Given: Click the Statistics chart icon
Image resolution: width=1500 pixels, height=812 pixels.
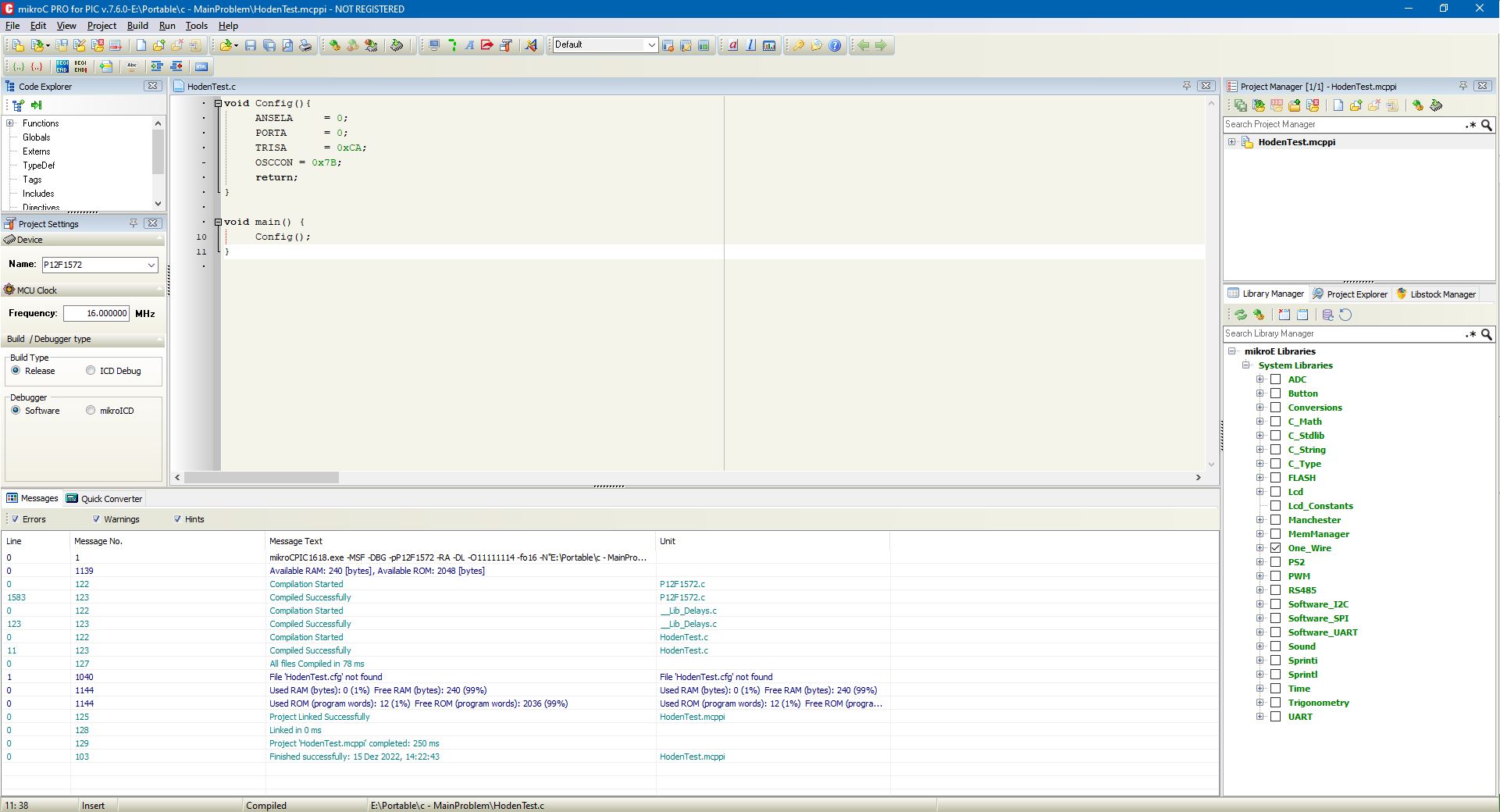Looking at the screenshot, I should click(769, 45).
